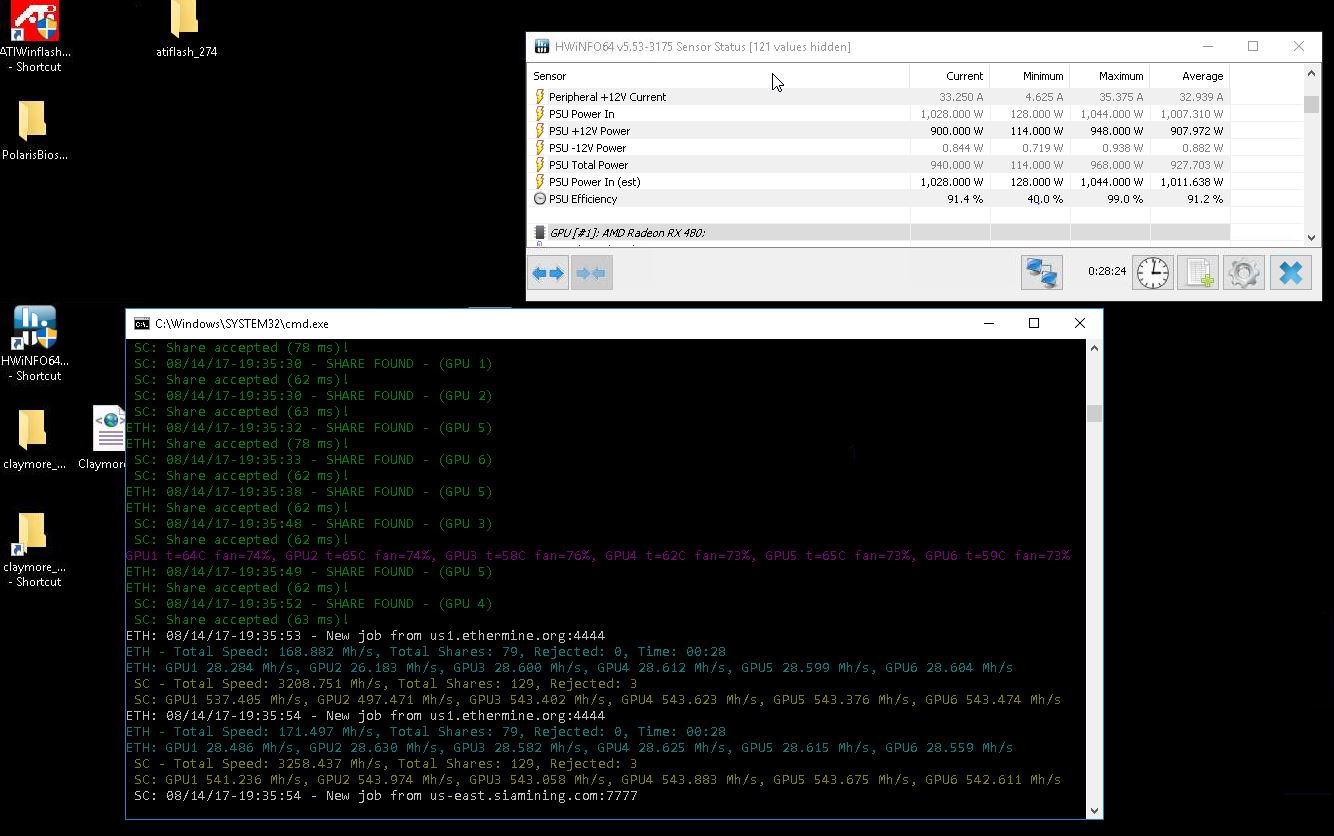The height and width of the screenshot is (836, 1334).
Task: Click lightning icon of Peripheral +12V Current
Action: tap(540, 97)
